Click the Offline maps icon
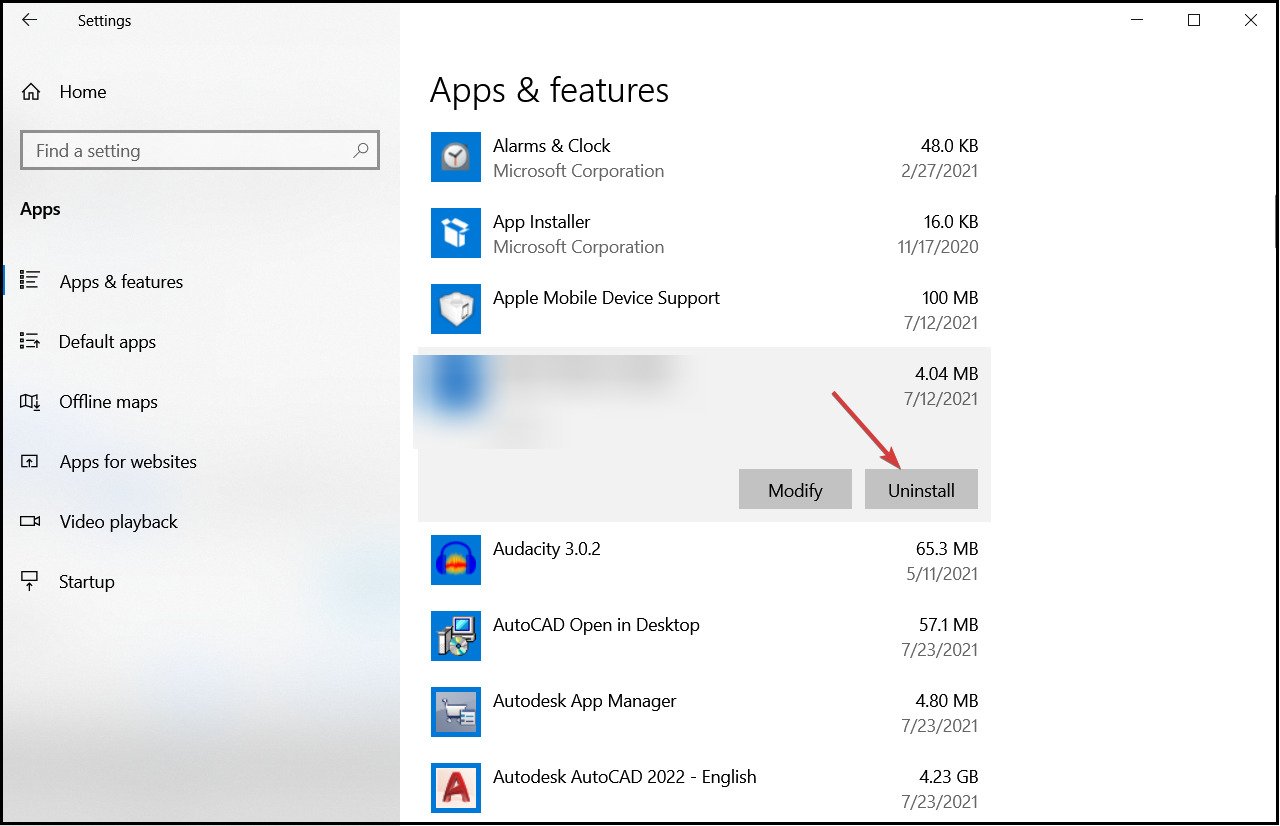The image size is (1280, 826). point(30,402)
